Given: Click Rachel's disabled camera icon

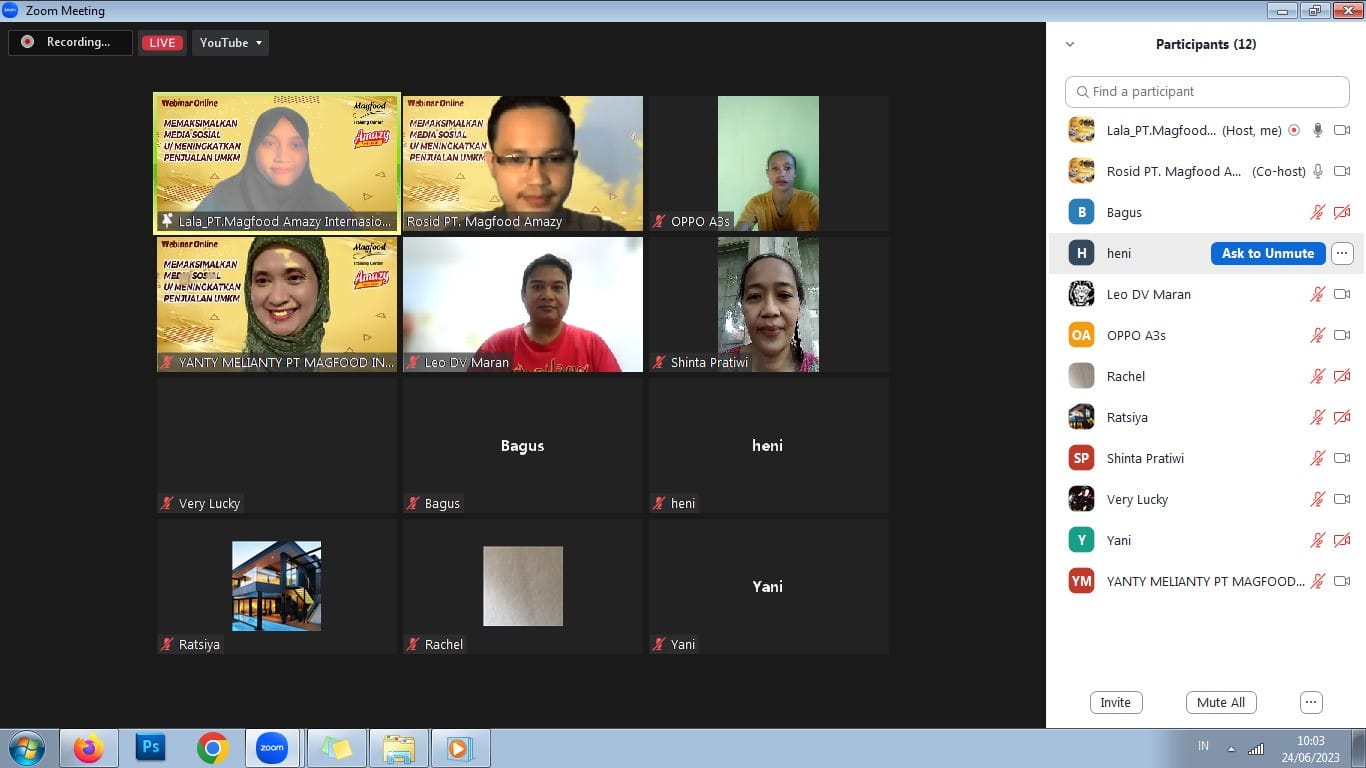Looking at the screenshot, I should (x=1342, y=376).
